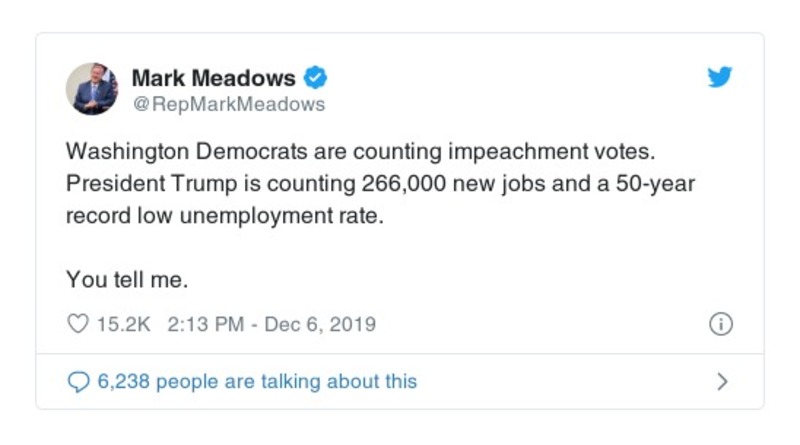Click the Twitter bird logo

[720, 78]
